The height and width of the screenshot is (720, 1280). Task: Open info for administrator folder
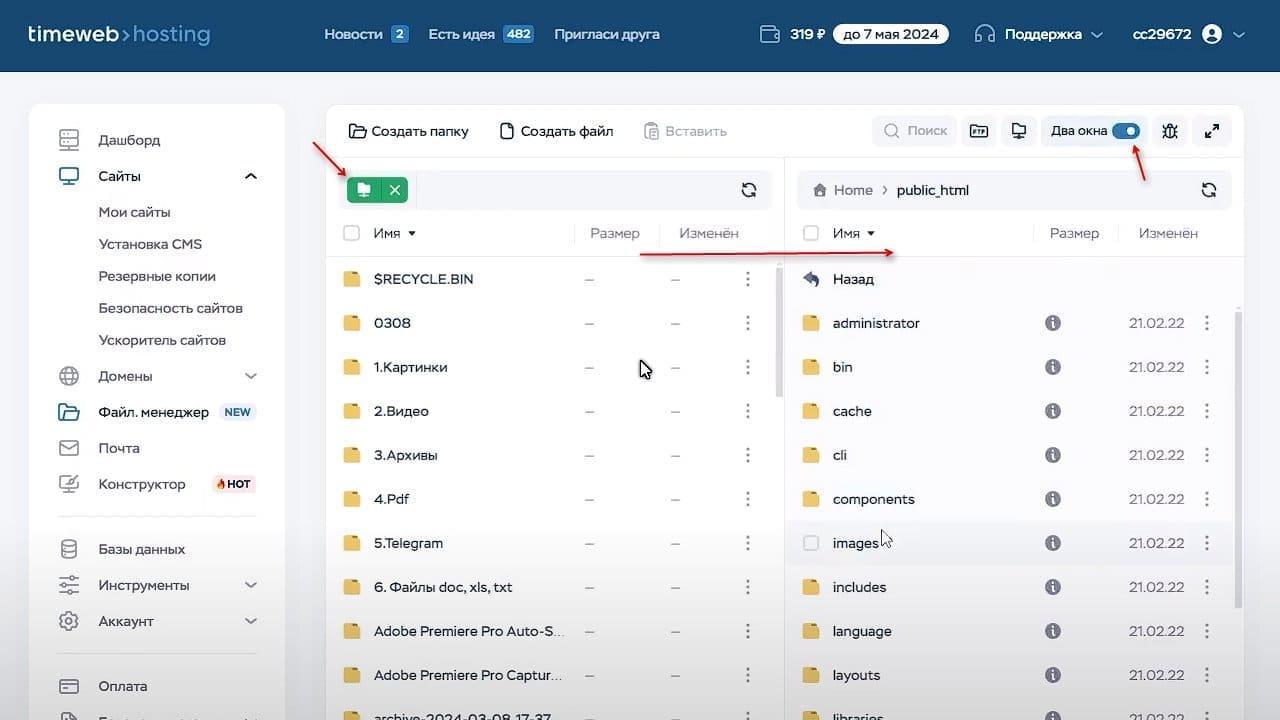(1052, 323)
